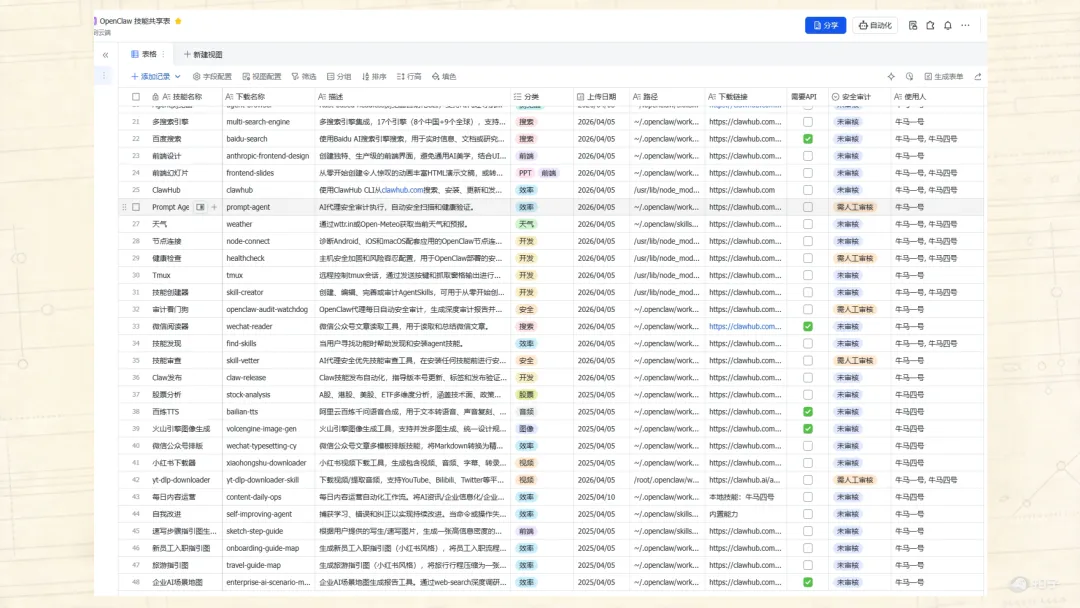Click the AI sparkle icon in toolbar
The image size is (1080, 608).
point(891,76)
